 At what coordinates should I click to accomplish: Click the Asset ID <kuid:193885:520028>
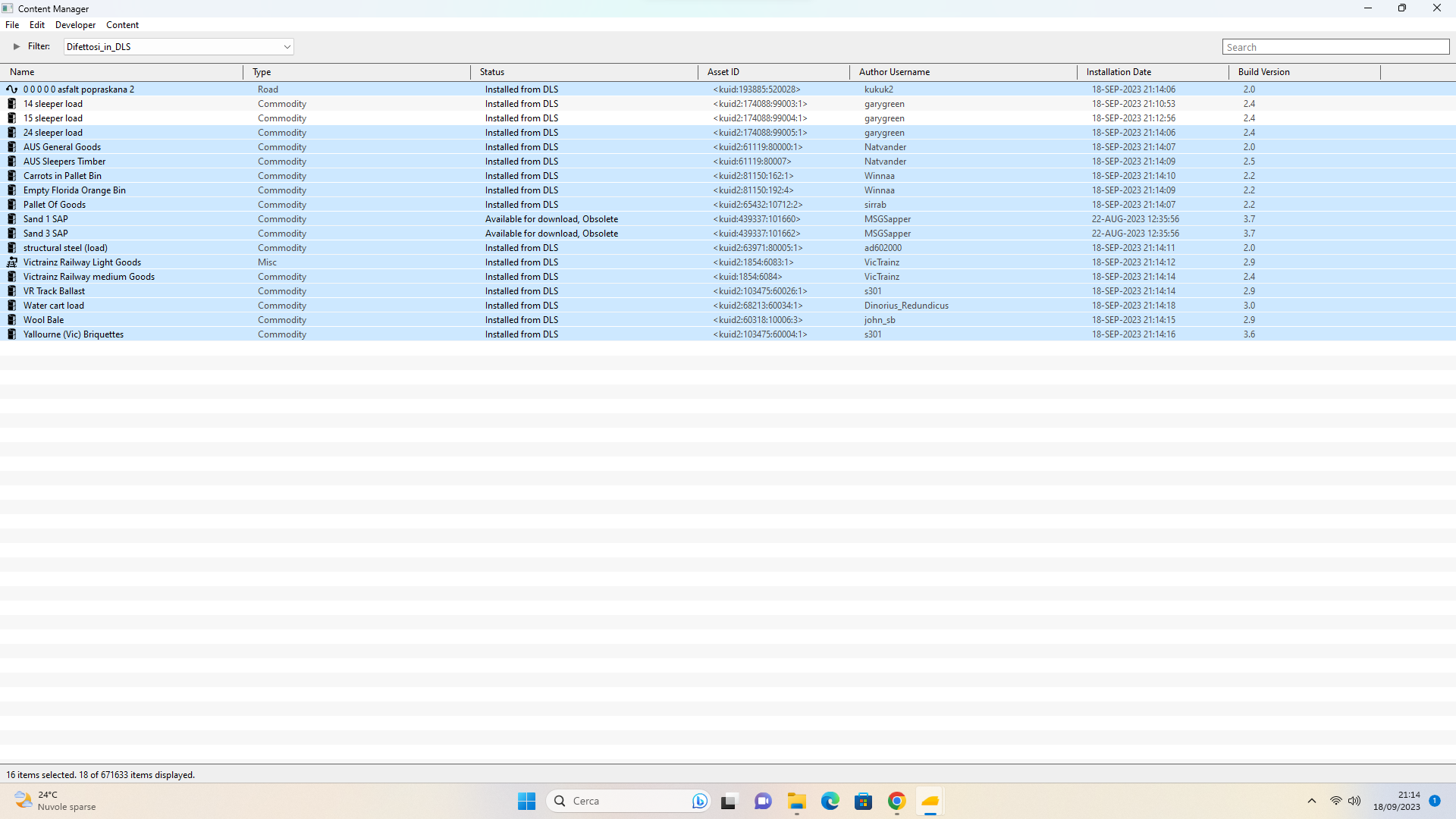[x=756, y=89]
